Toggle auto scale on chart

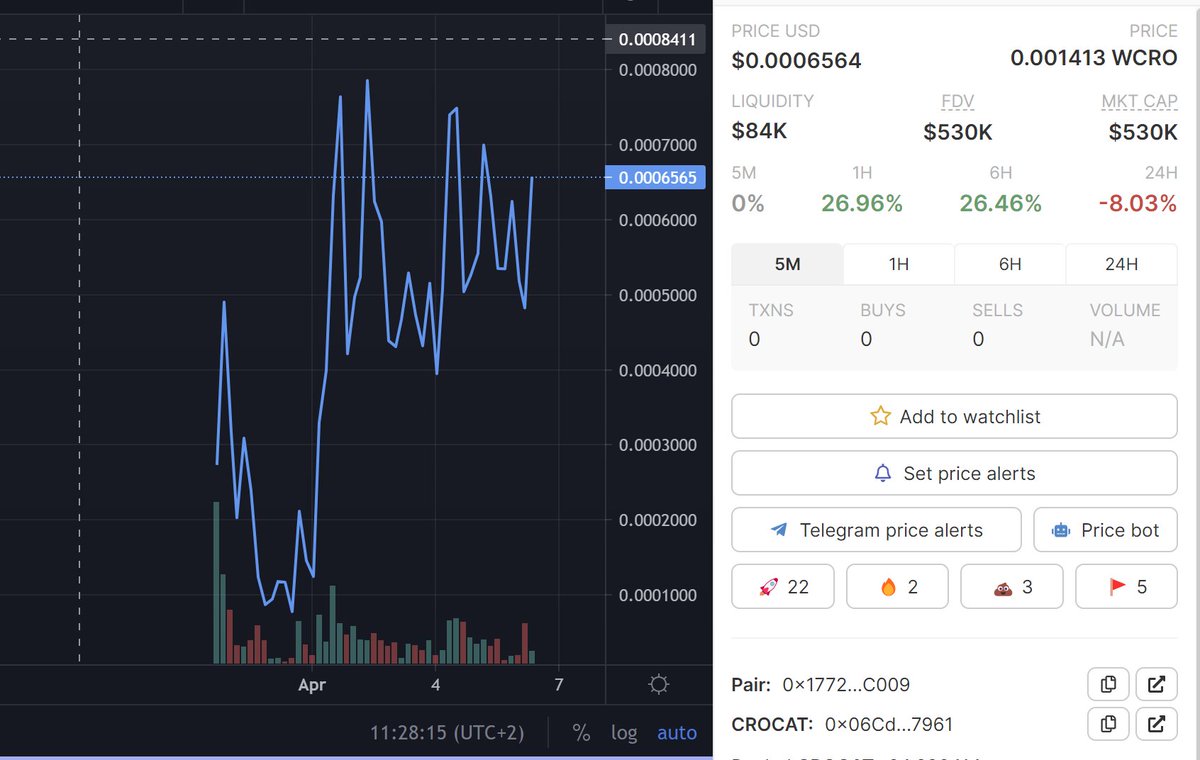click(x=677, y=733)
